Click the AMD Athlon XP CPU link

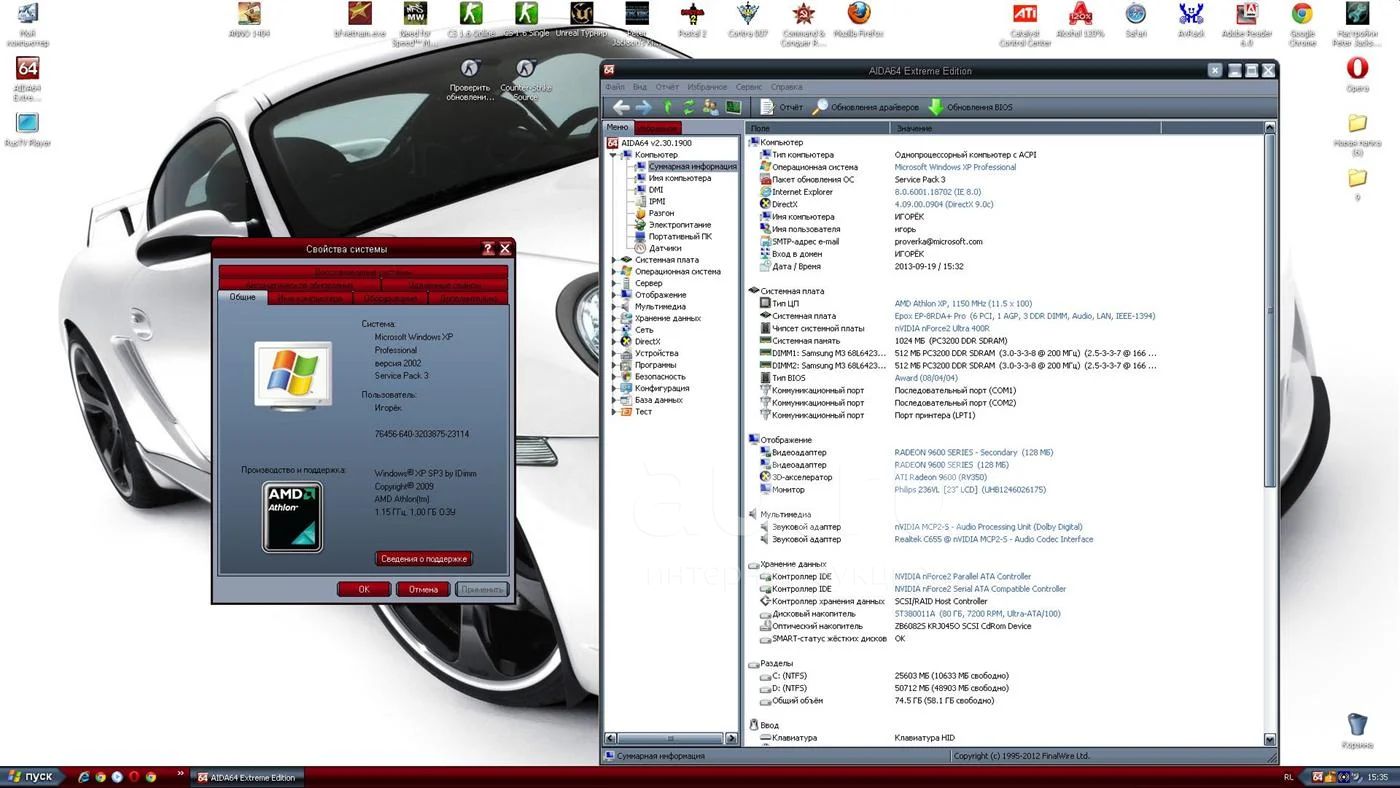pyautogui.click(x=963, y=303)
